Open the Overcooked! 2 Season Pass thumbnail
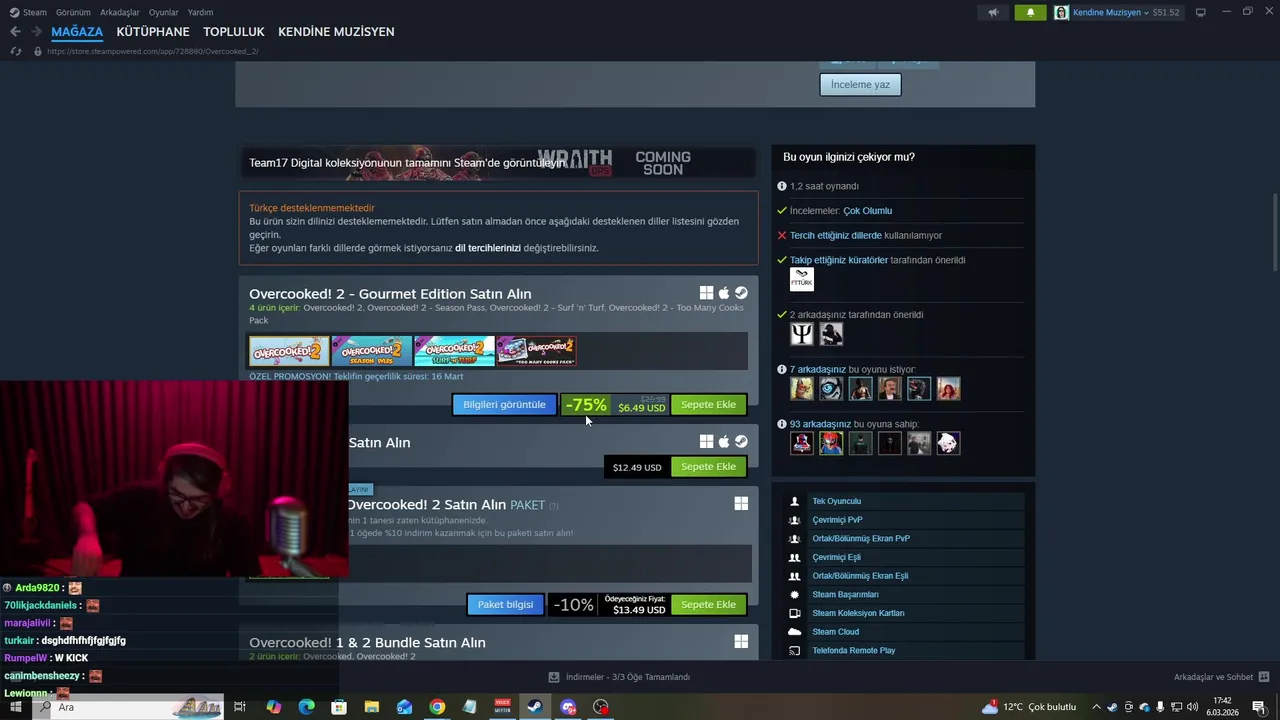The height and width of the screenshot is (720, 1280). coord(371,351)
